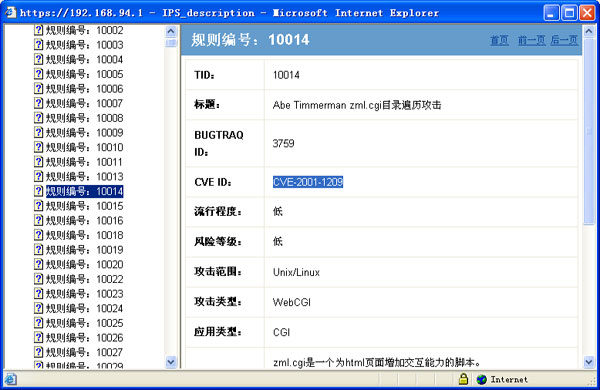This screenshot has width=600, height=390.
Task: Open the 后一页 next page link
Action: (564, 40)
